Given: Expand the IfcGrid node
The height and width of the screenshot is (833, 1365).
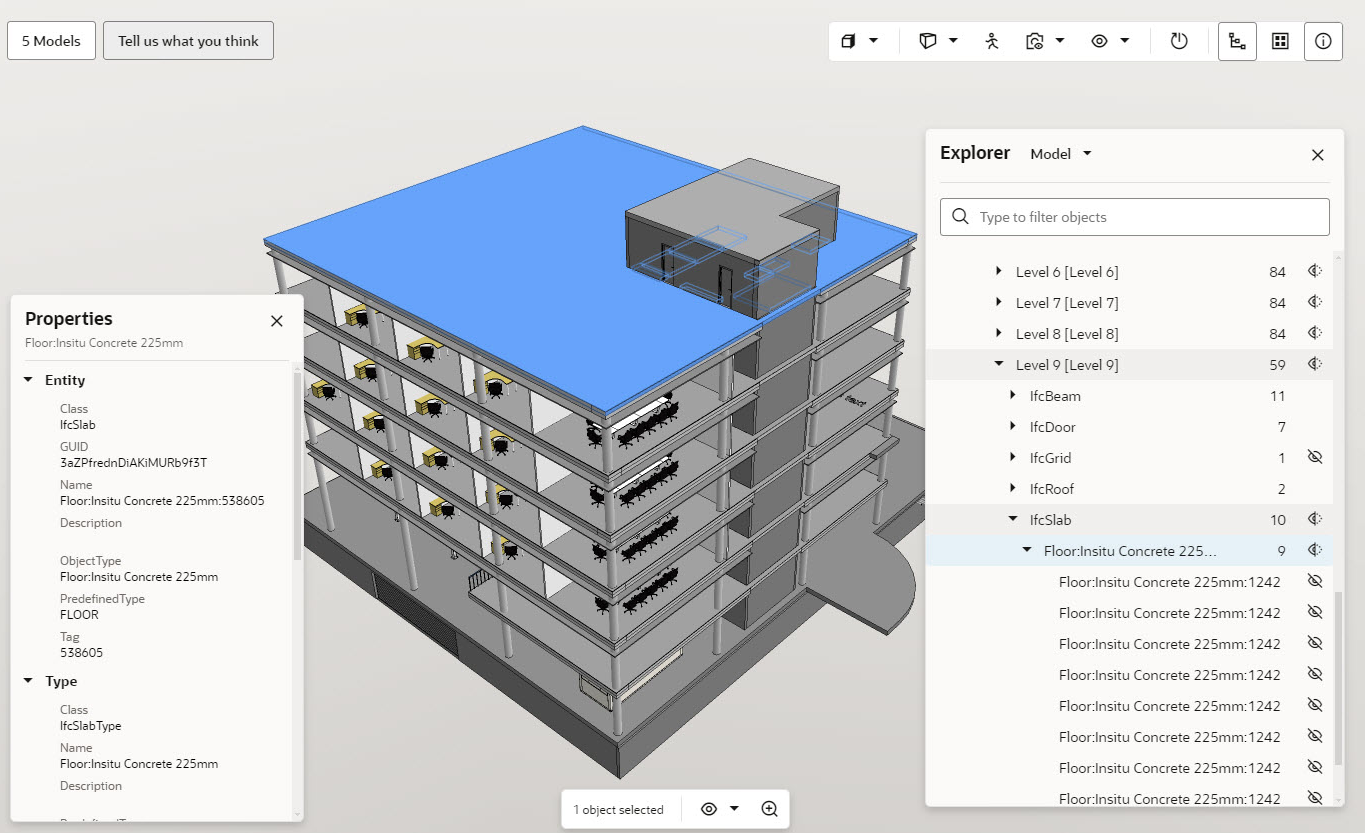Looking at the screenshot, I should (1013, 458).
